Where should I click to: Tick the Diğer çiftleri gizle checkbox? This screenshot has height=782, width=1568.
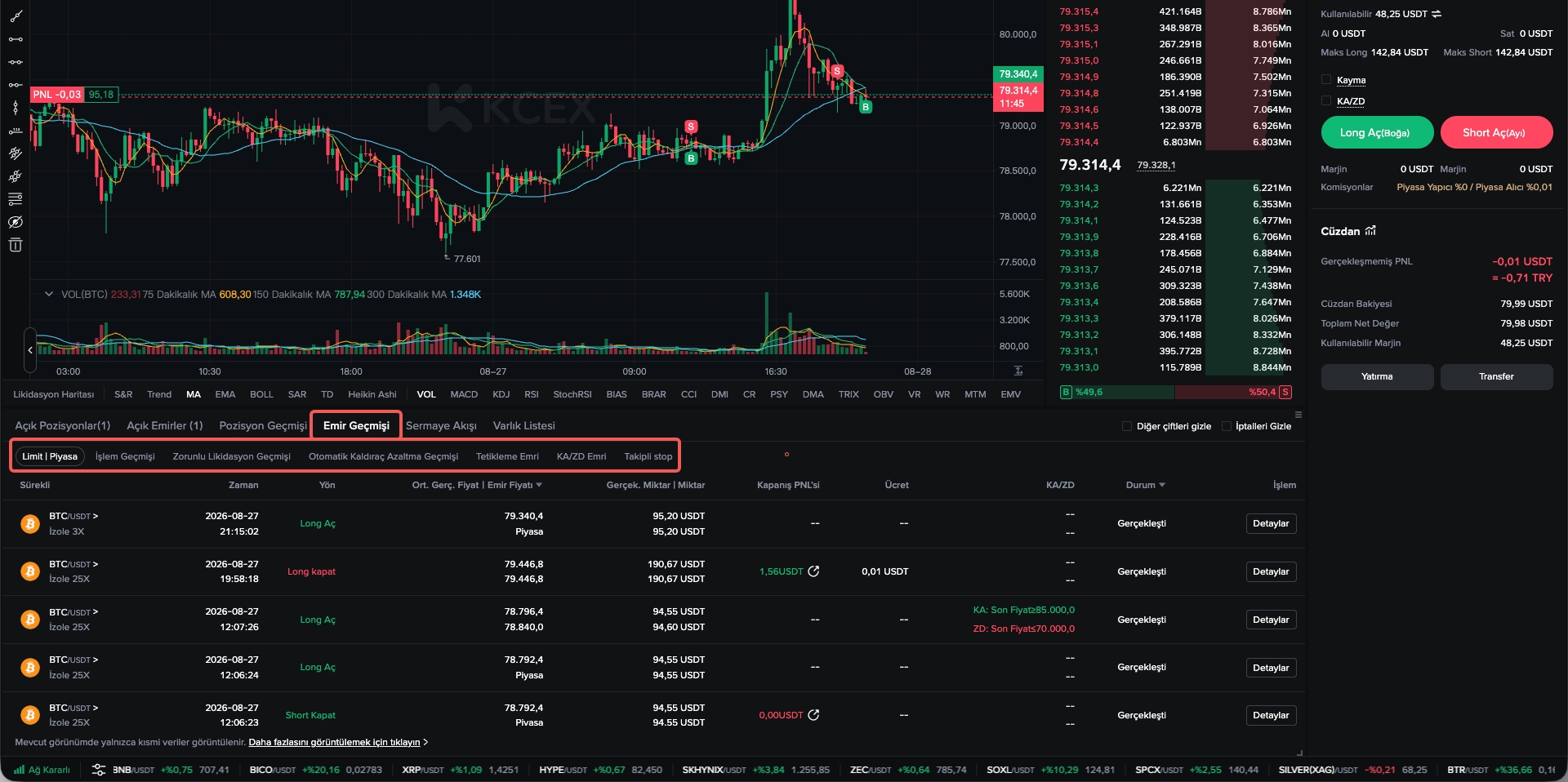1127,426
